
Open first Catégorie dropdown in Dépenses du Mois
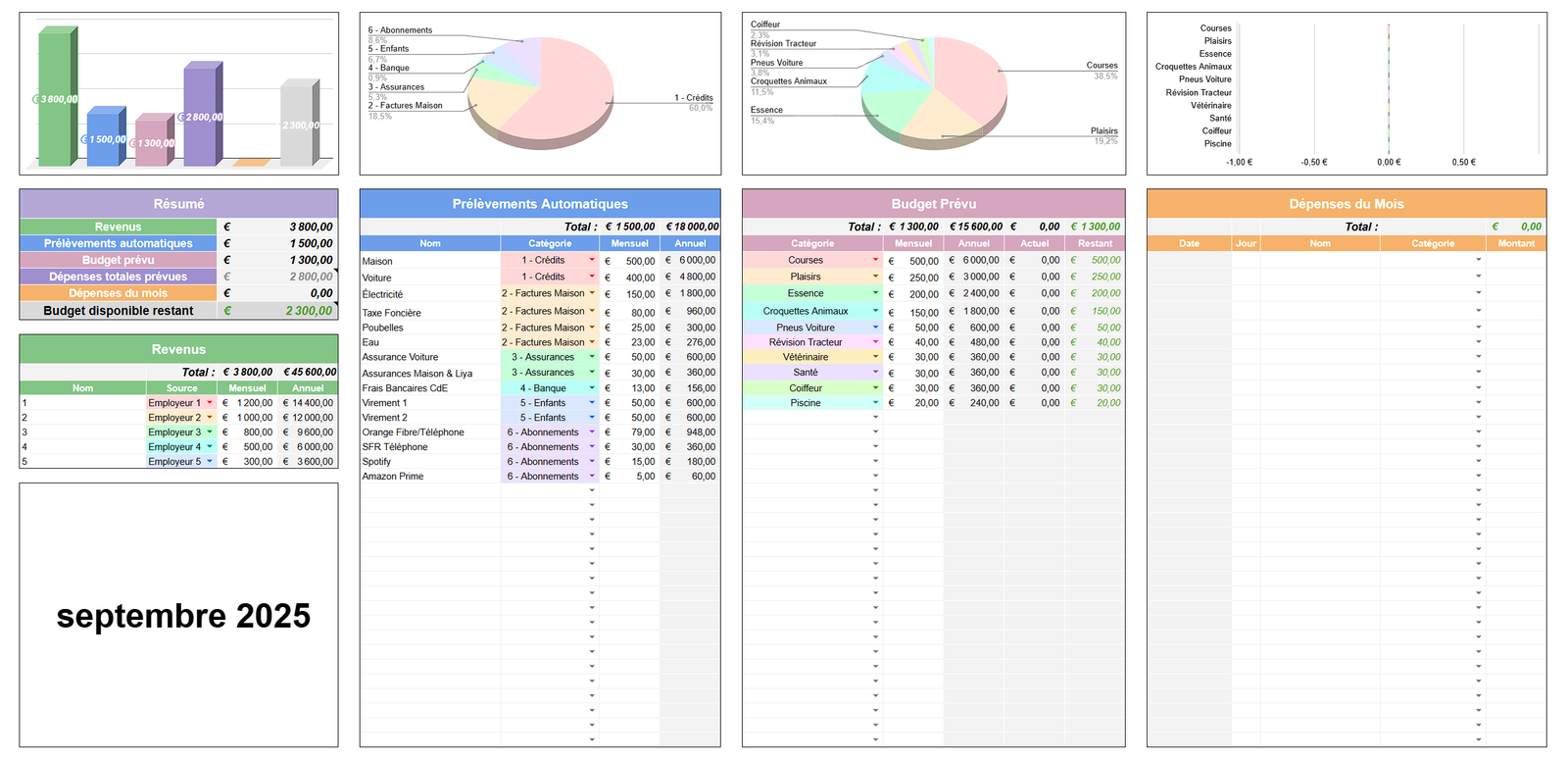click(x=1478, y=260)
